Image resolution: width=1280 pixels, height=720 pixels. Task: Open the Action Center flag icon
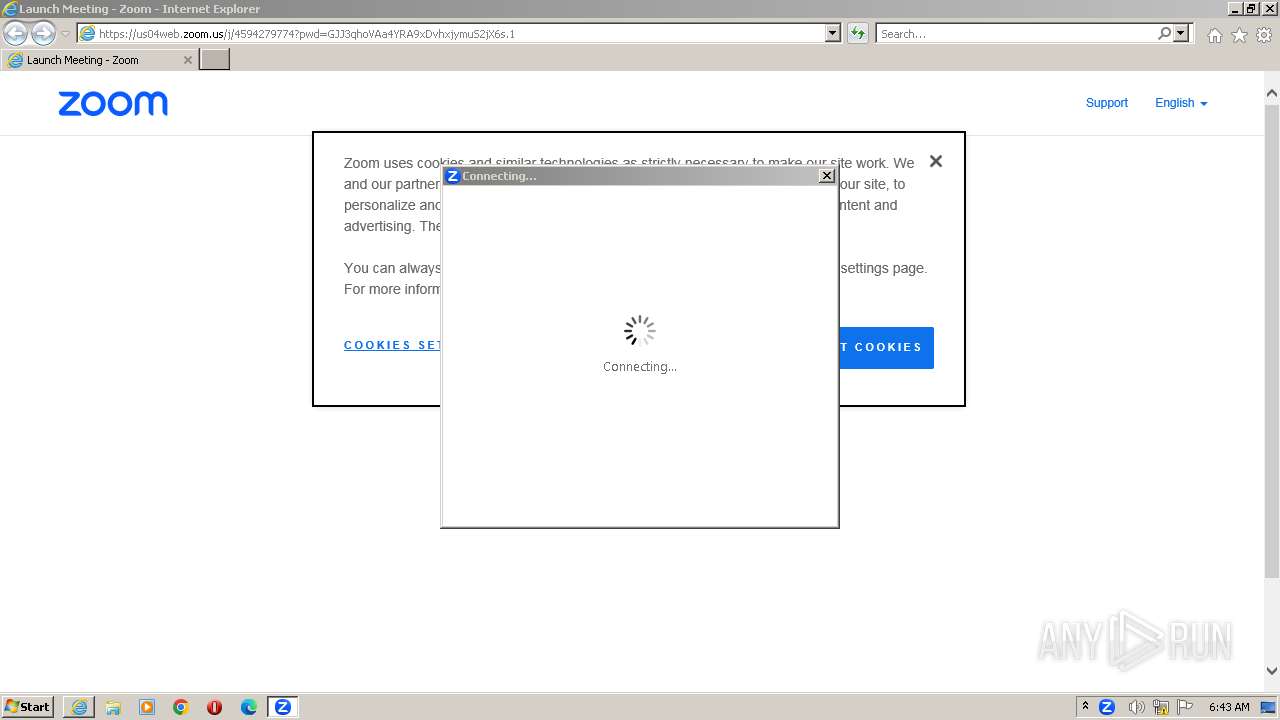pyautogui.click(x=1185, y=707)
